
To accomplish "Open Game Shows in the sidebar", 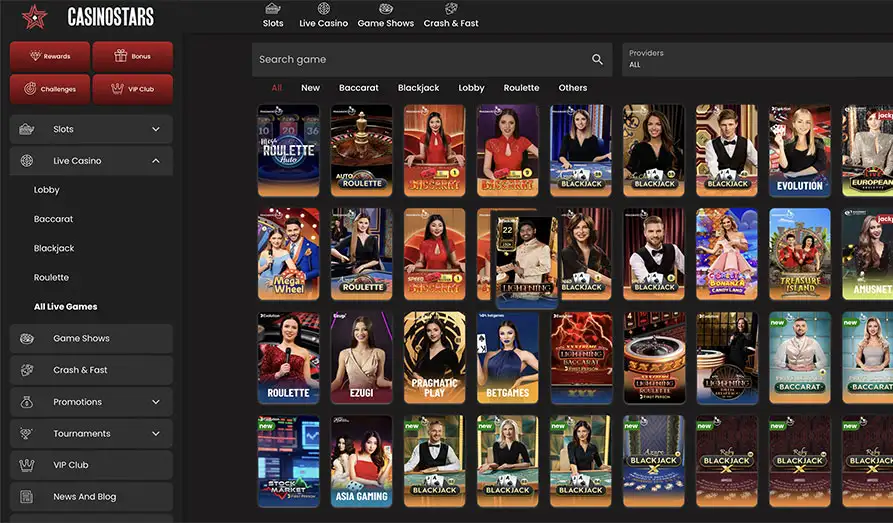I will pyautogui.click(x=91, y=338).
